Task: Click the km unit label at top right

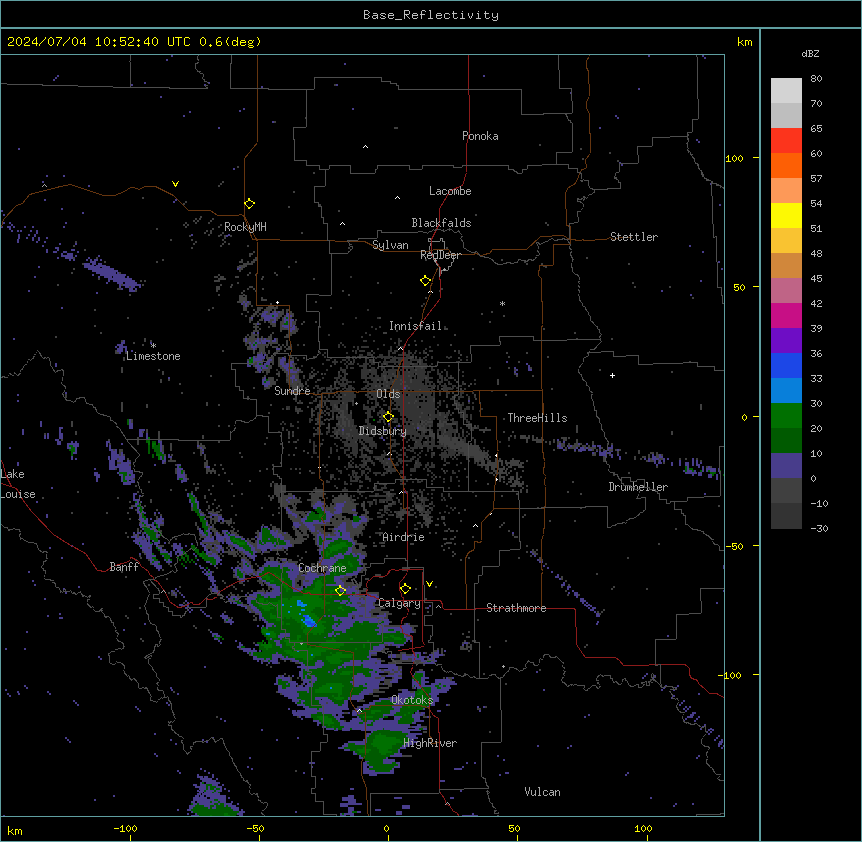Action: pos(744,42)
